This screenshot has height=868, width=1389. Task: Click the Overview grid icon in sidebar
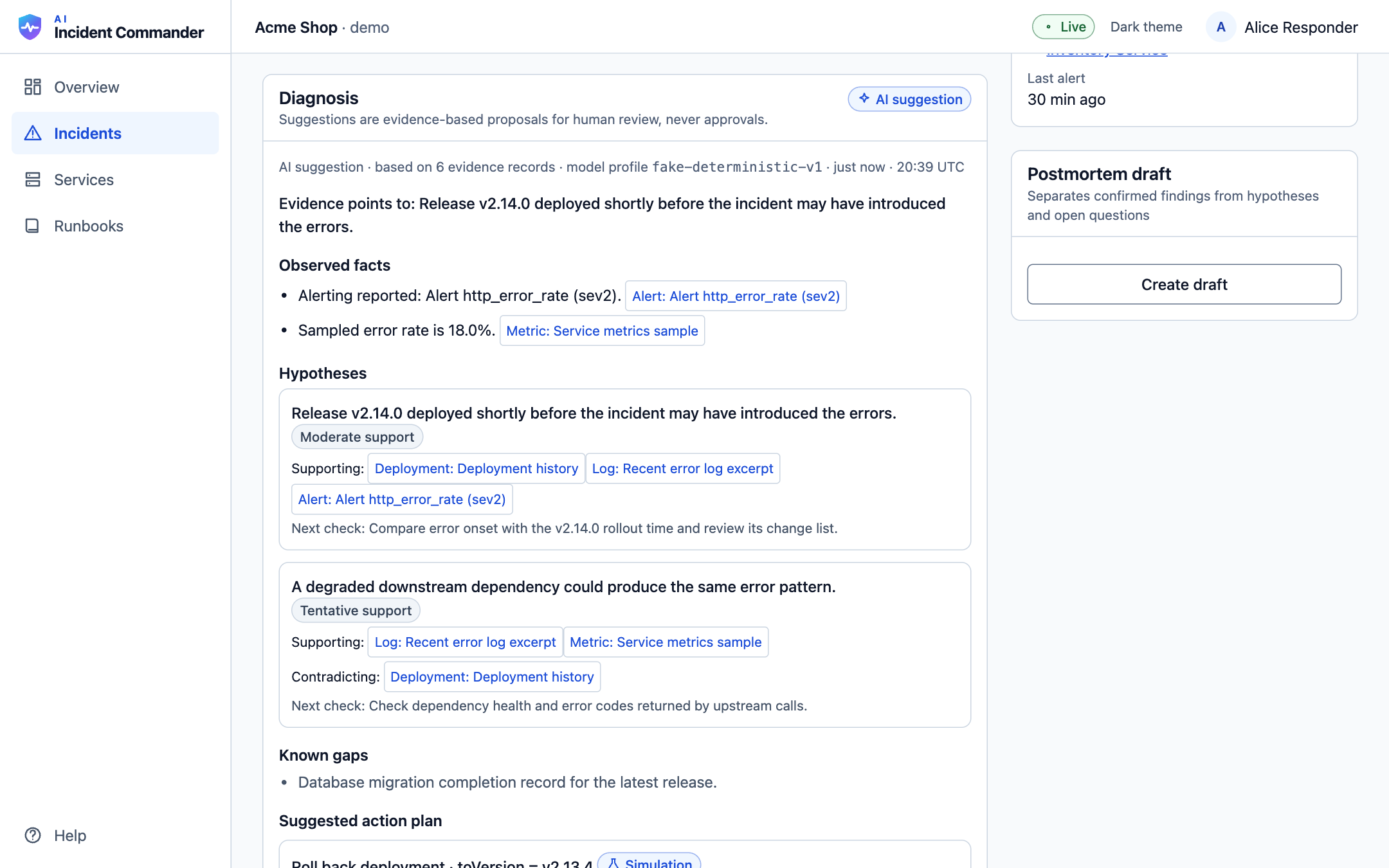33,87
